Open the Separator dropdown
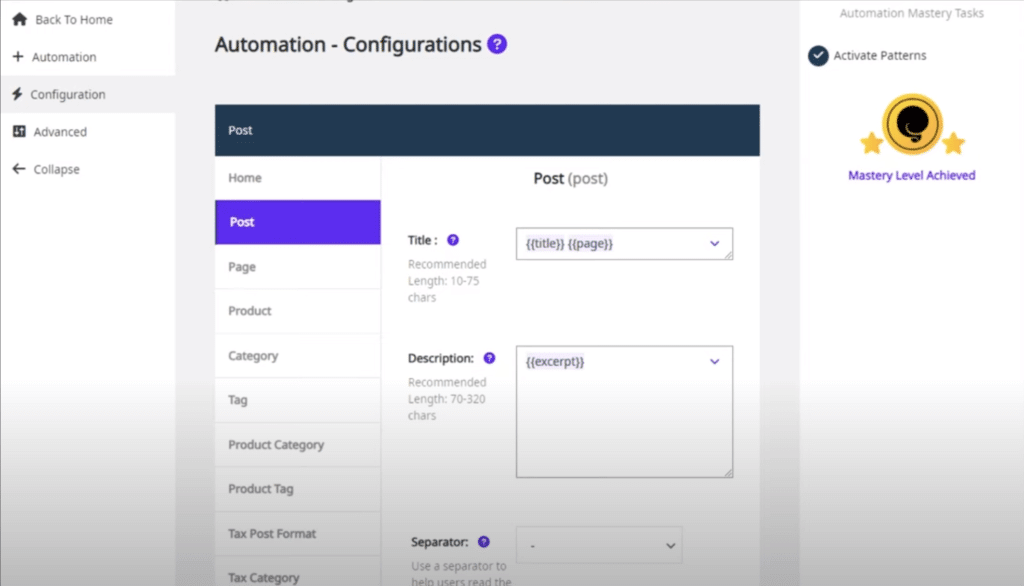The image size is (1024, 586). pyautogui.click(x=599, y=546)
